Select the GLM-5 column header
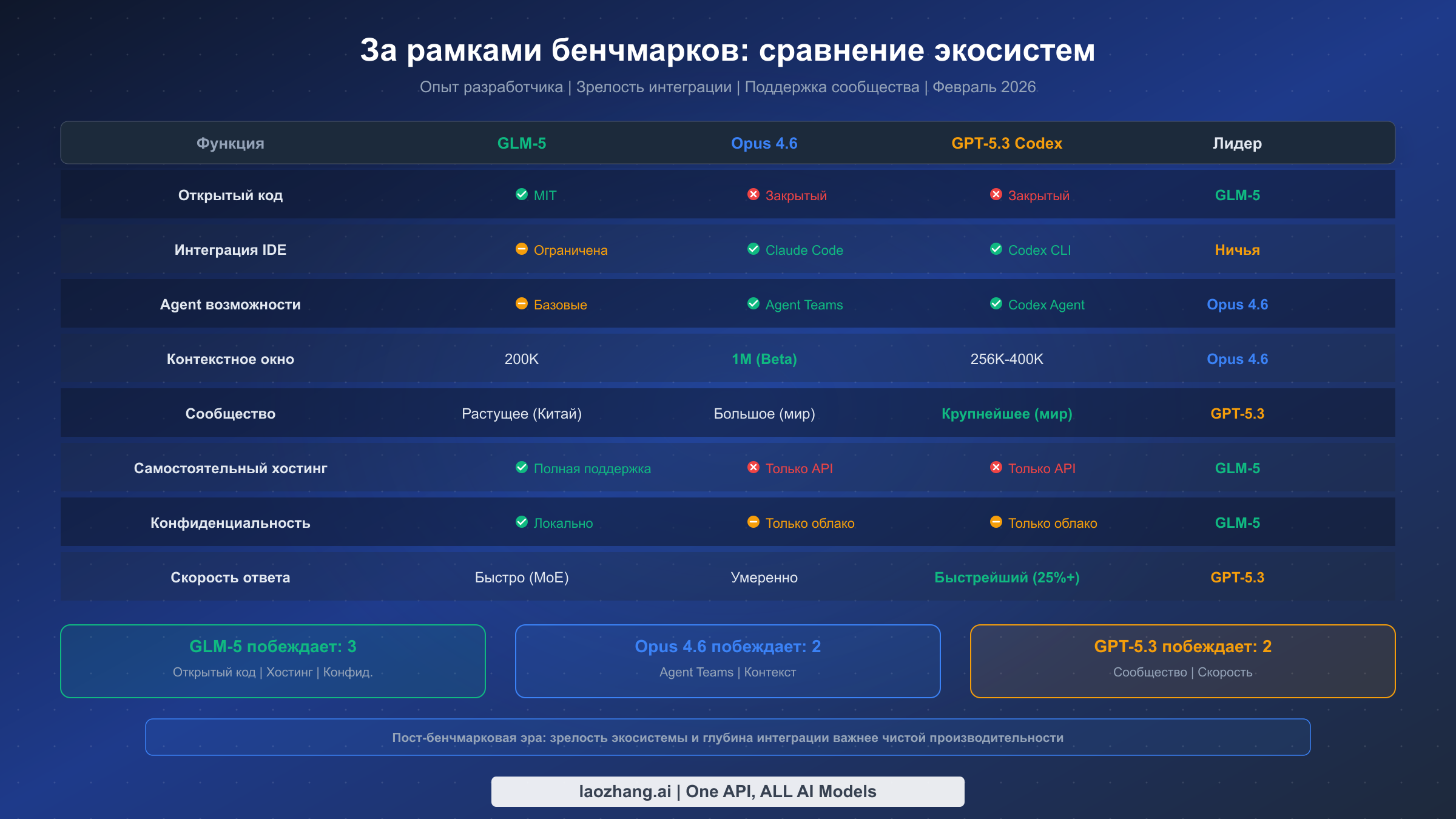Screen dimensions: 1456x819 (522, 143)
